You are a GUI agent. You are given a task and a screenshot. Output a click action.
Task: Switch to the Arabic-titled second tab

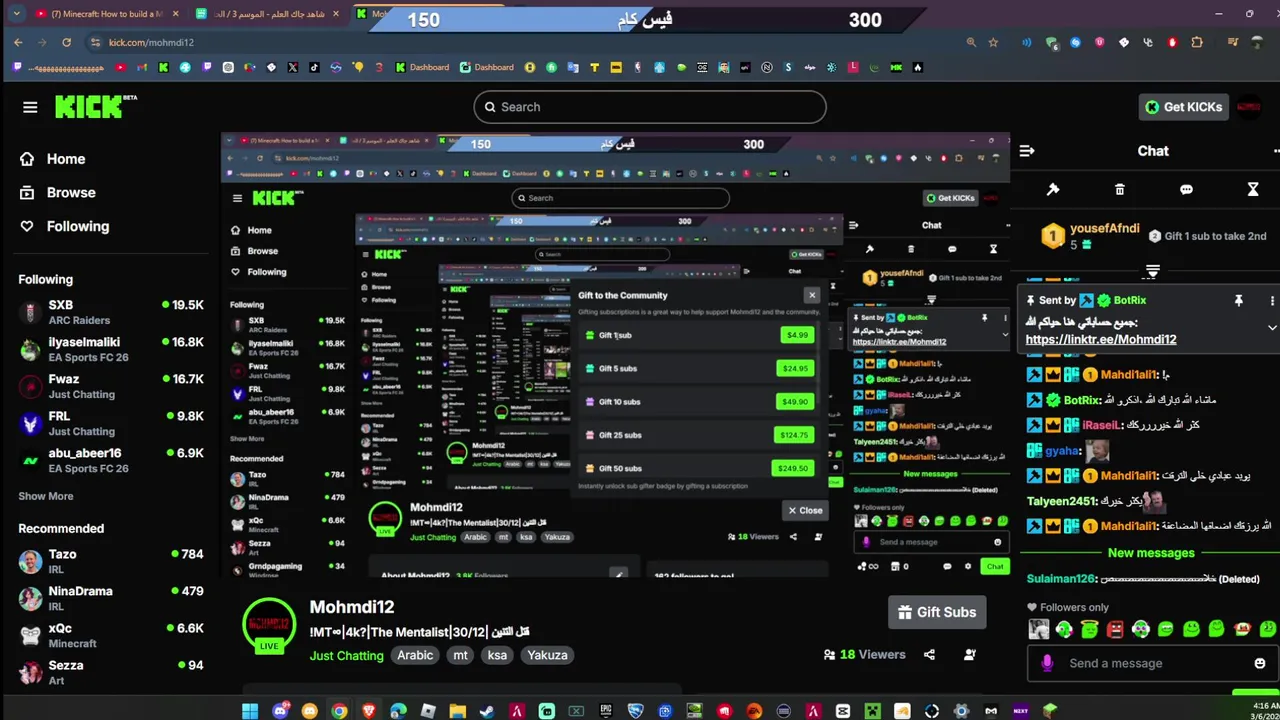(x=268, y=14)
